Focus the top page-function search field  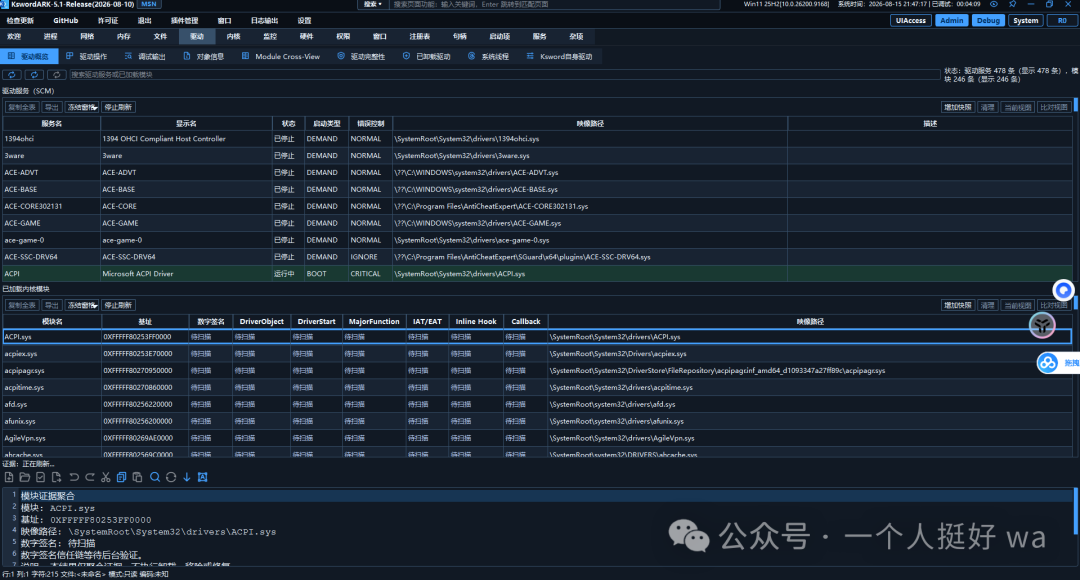pos(555,4)
